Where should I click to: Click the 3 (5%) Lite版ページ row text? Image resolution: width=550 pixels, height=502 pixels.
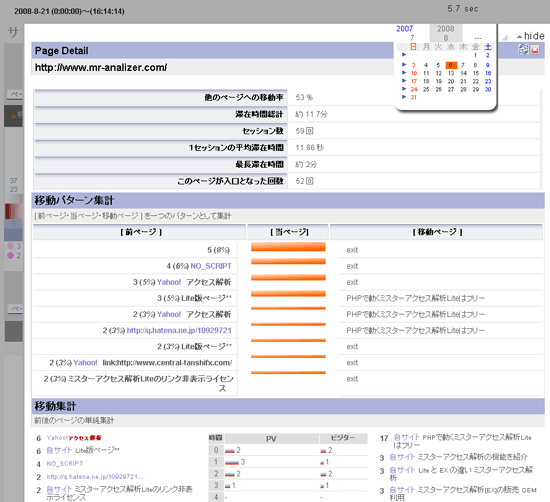194,298
